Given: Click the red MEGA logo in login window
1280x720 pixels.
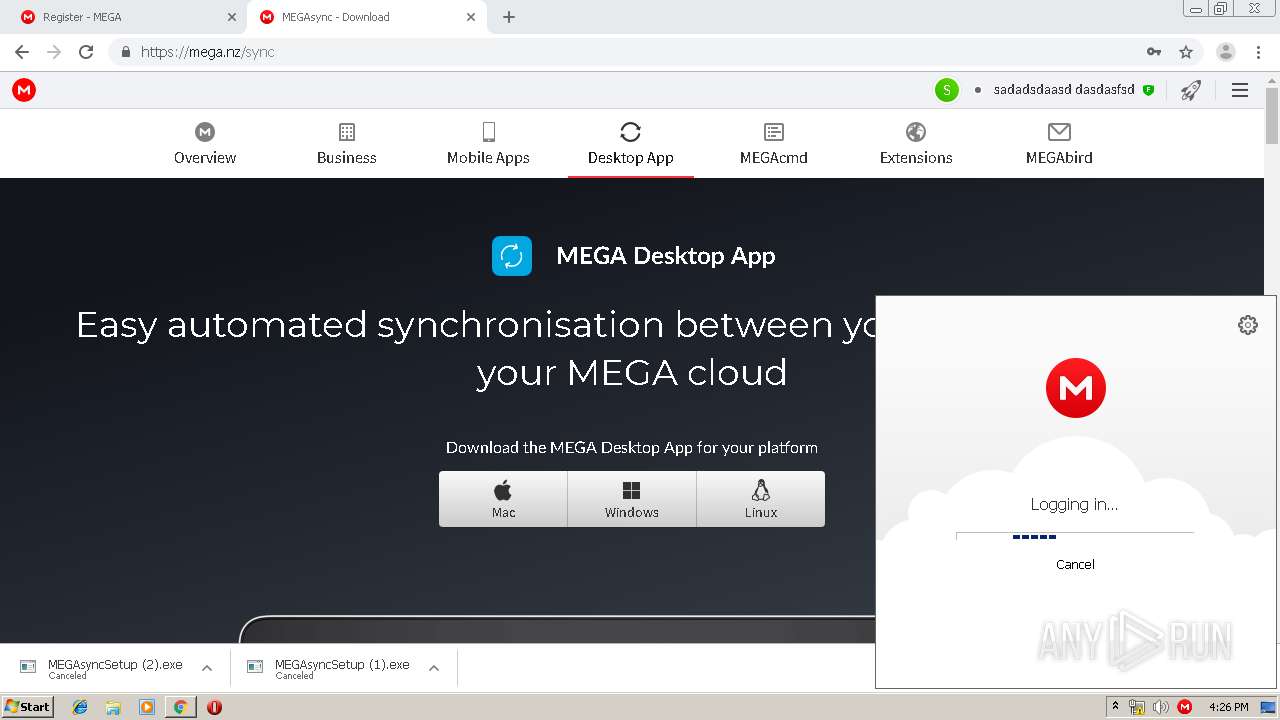Looking at the screenshot, I should (1076, 388).
